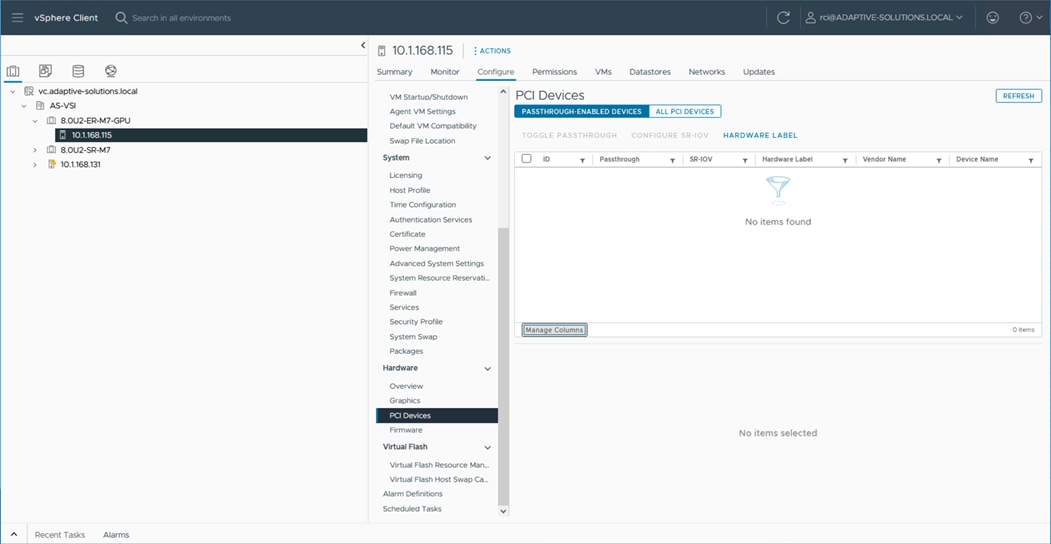1051x544 pixels.
Task: Show Passthrough-Enabled Devices view
Action: click(x=581, y=111)
